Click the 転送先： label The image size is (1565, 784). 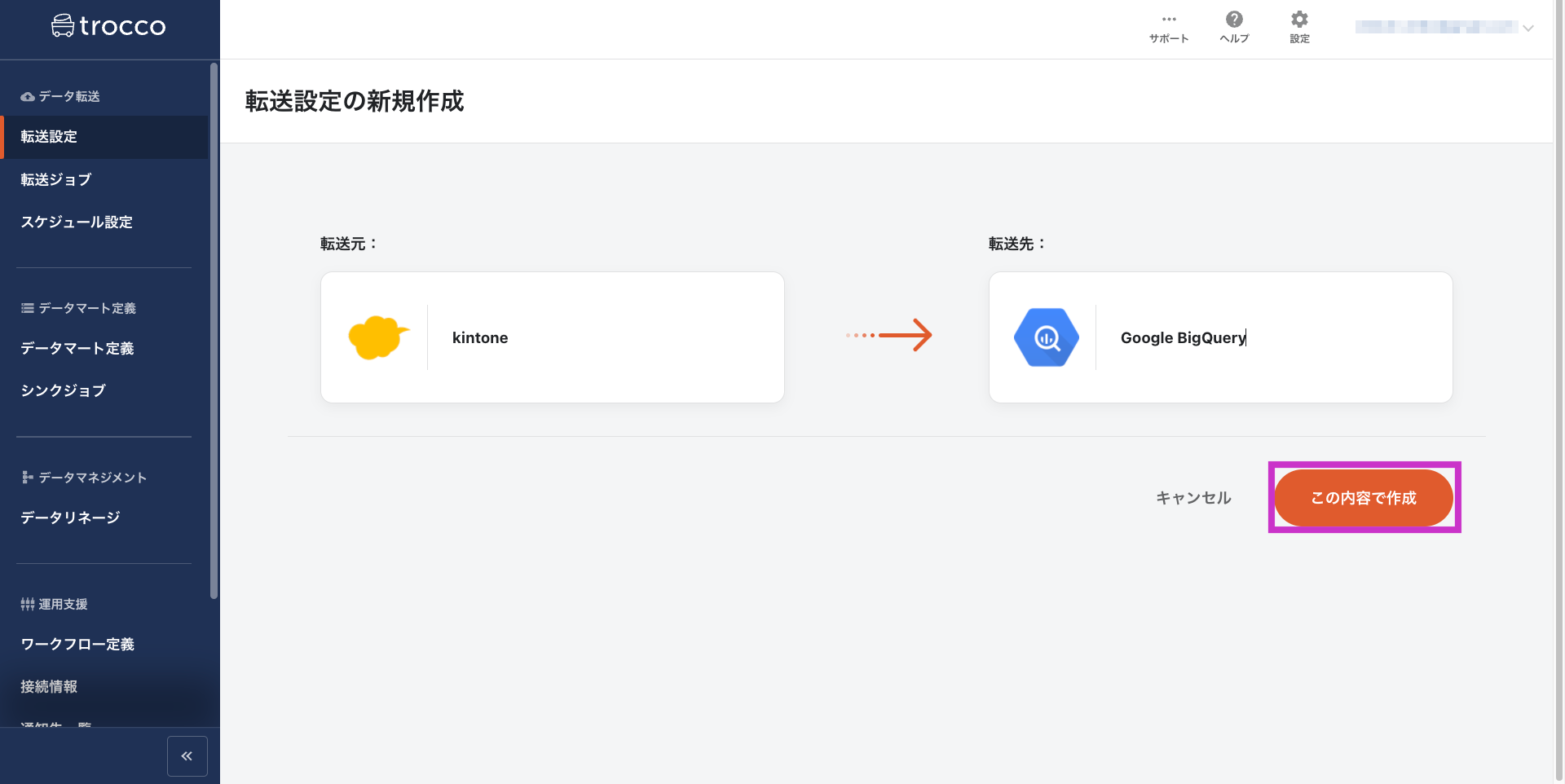[x=1017, y=244]
